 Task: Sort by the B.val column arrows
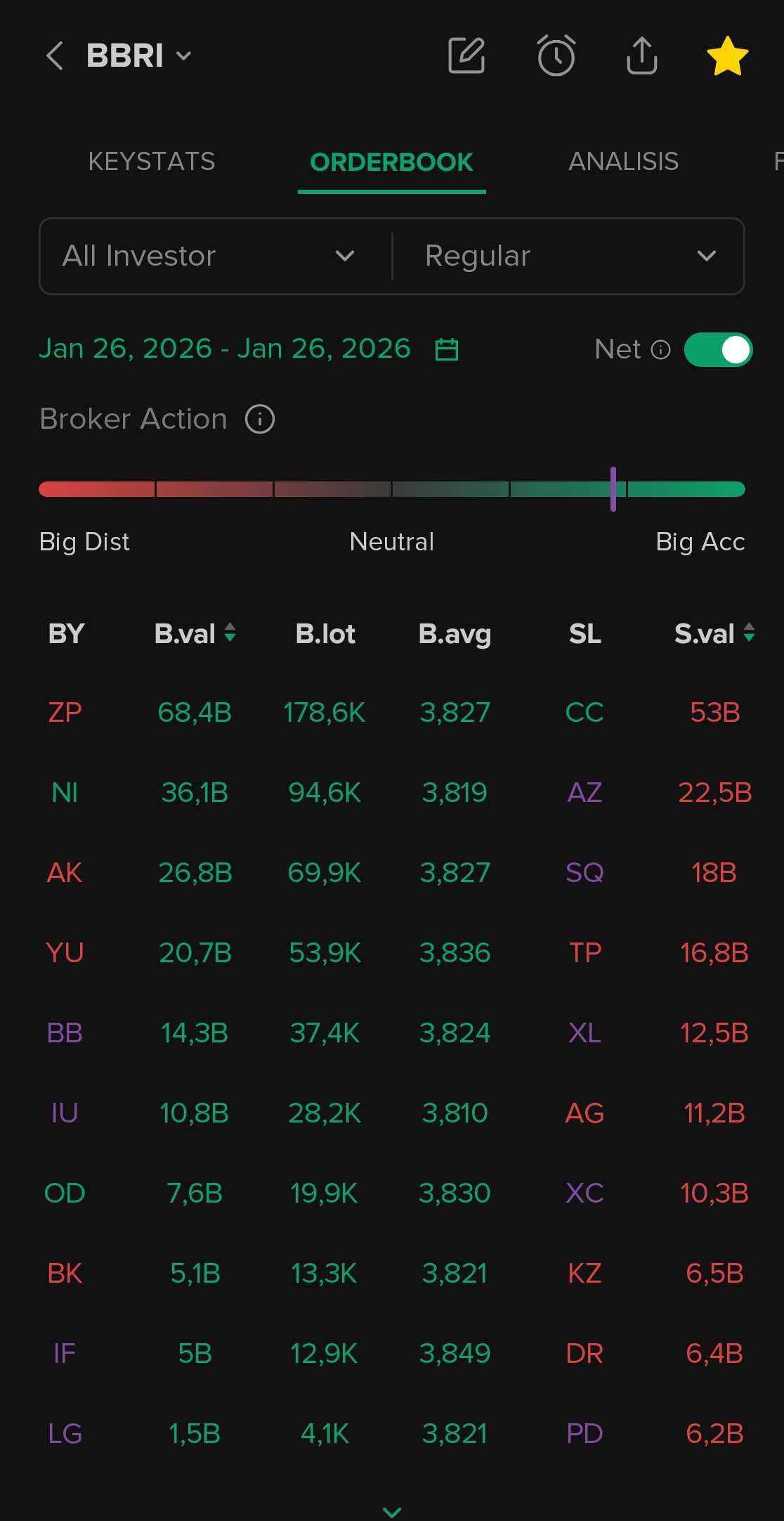[230, 633]
